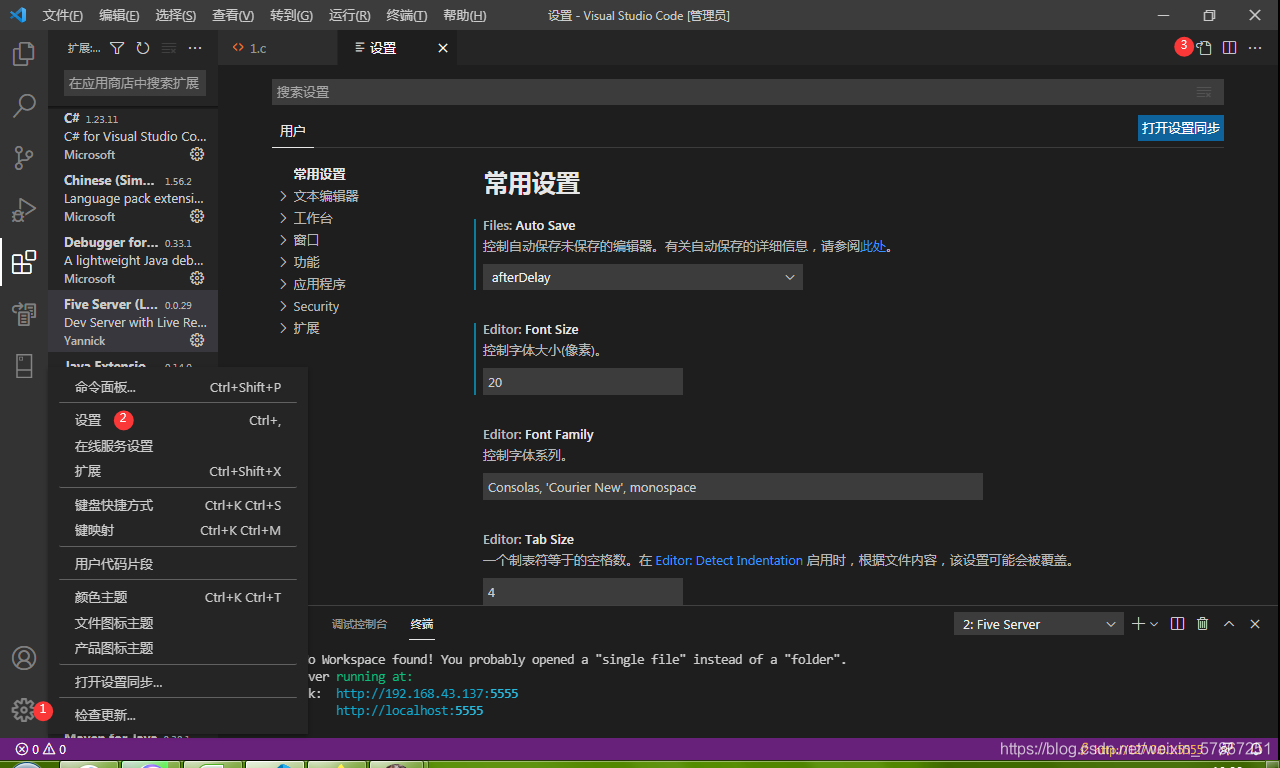Screen dimensions: 1280x768
Task: Open Editor: Detect Indentation link
Action: coord(729,561)
